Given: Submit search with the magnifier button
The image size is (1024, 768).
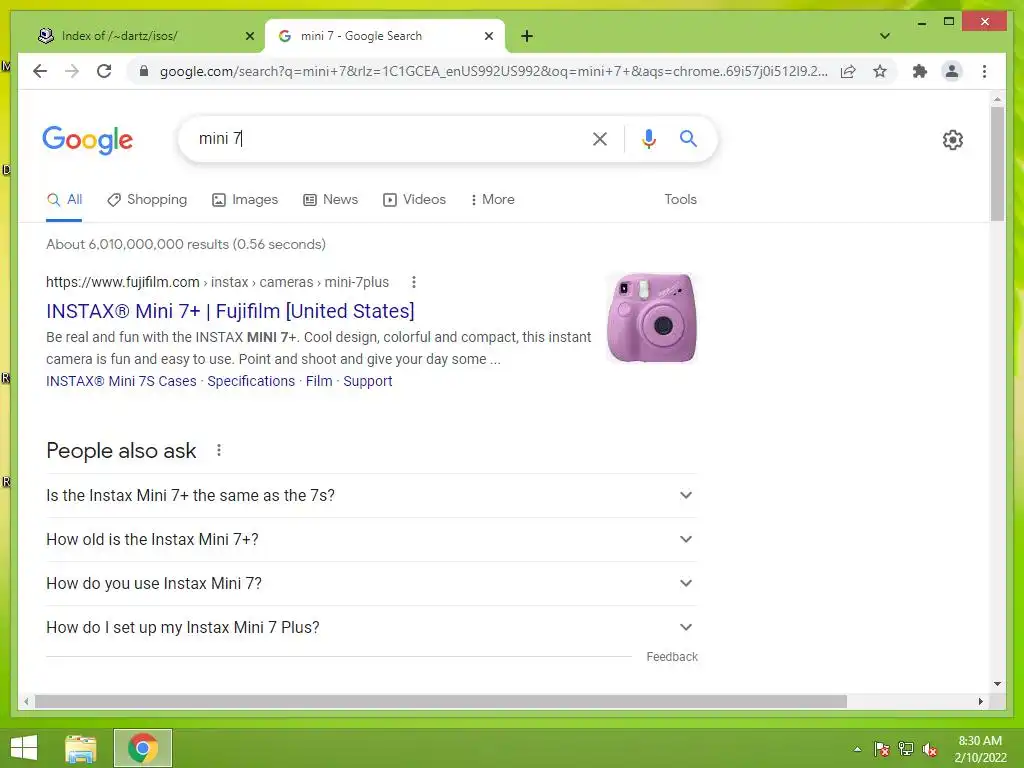Looking at the screenshot, I should (x=688, y=138).
